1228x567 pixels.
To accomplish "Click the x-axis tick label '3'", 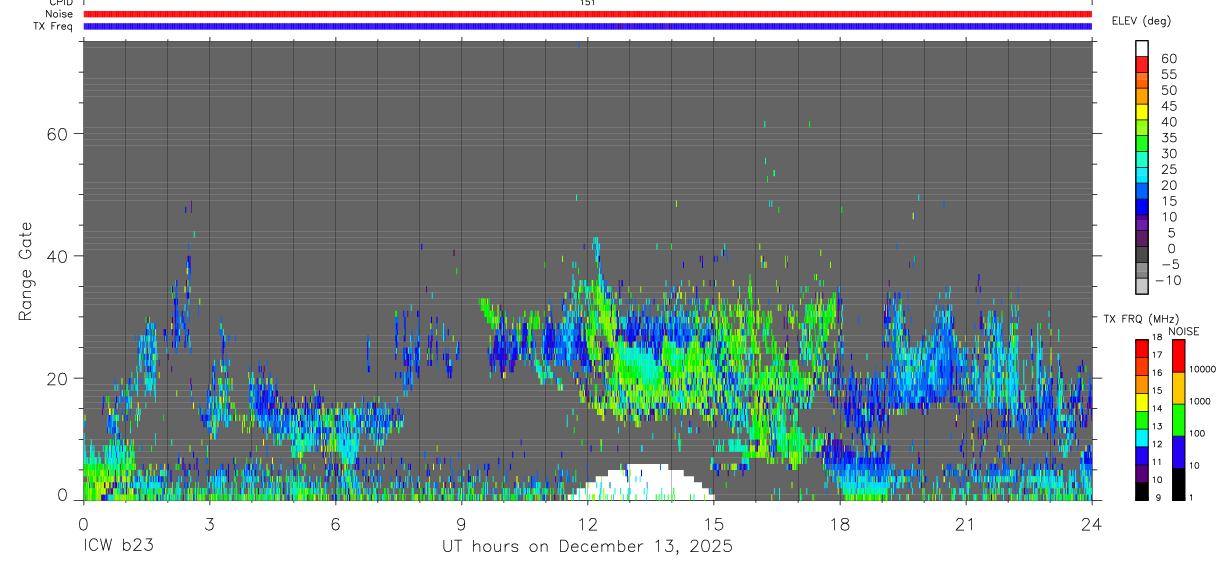I will tap(209, 524).
